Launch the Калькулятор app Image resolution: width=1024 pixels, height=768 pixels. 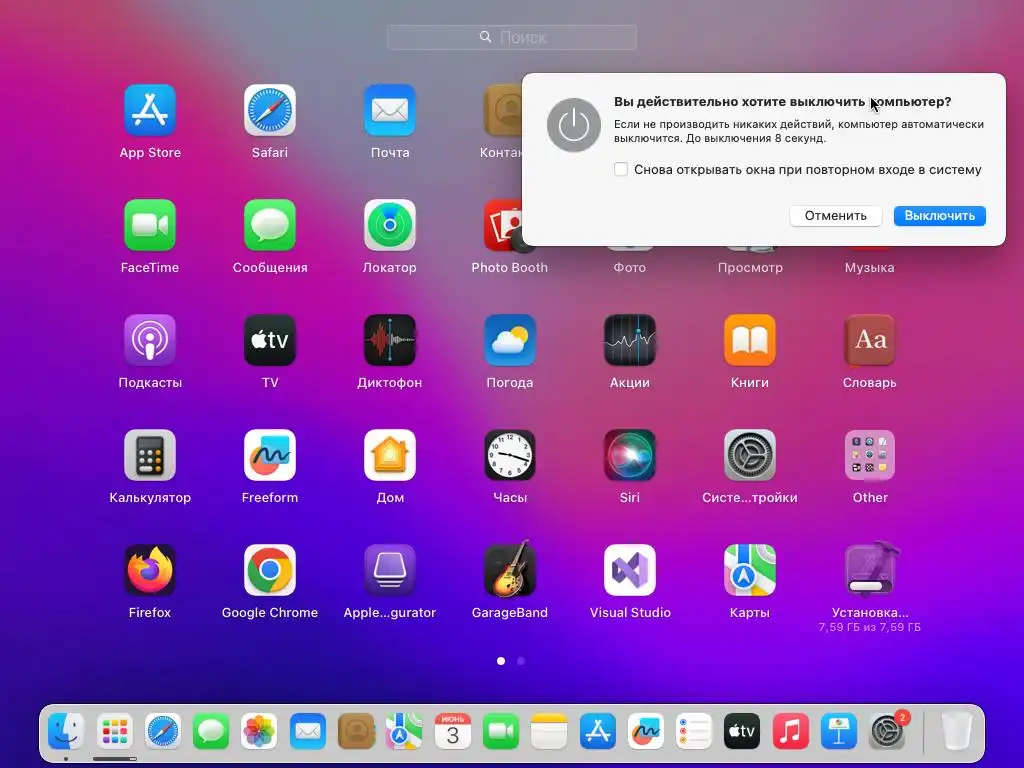click(150, 455)
